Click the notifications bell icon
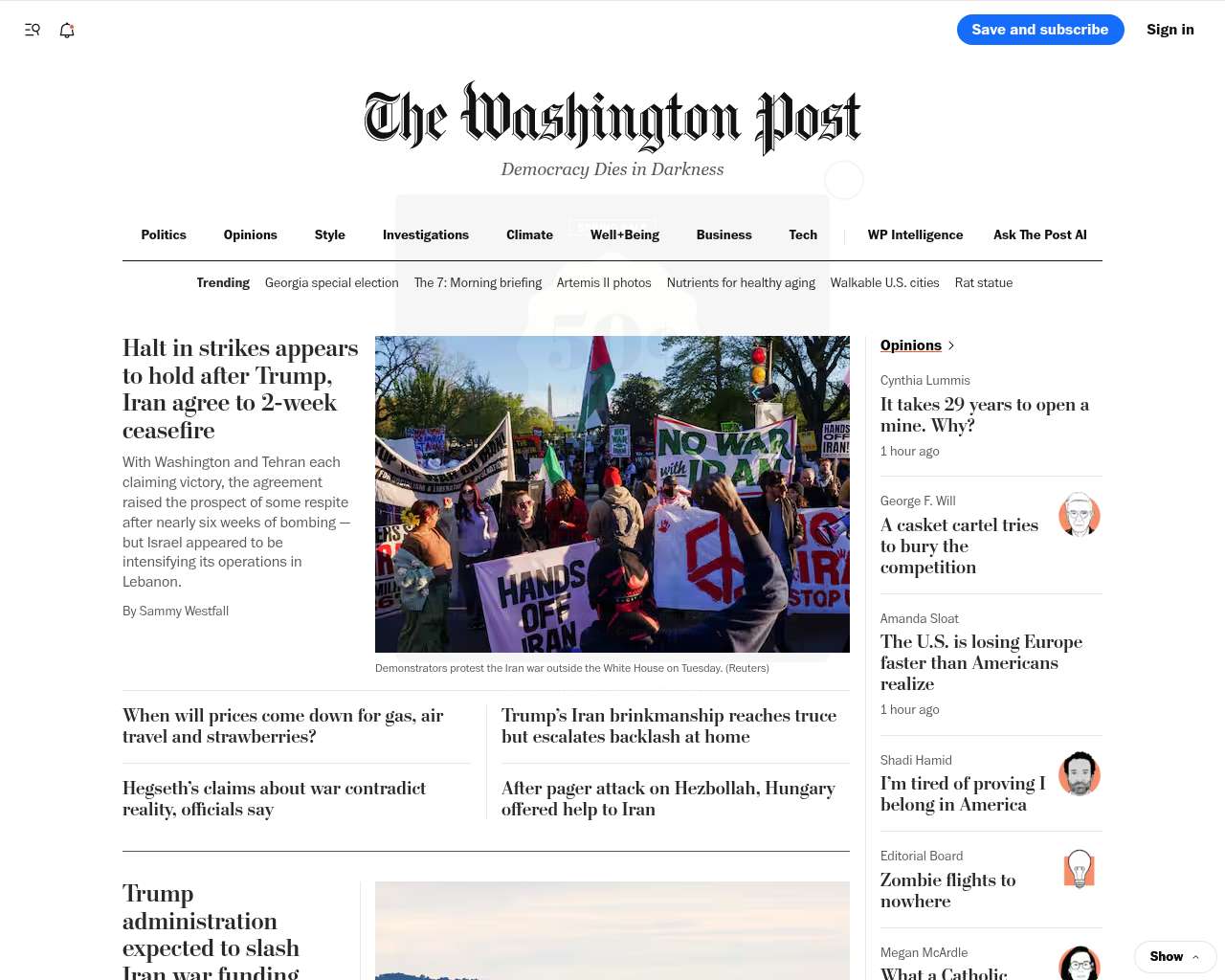This screenshot has width=1225, height=980. [x=67, y=30]
